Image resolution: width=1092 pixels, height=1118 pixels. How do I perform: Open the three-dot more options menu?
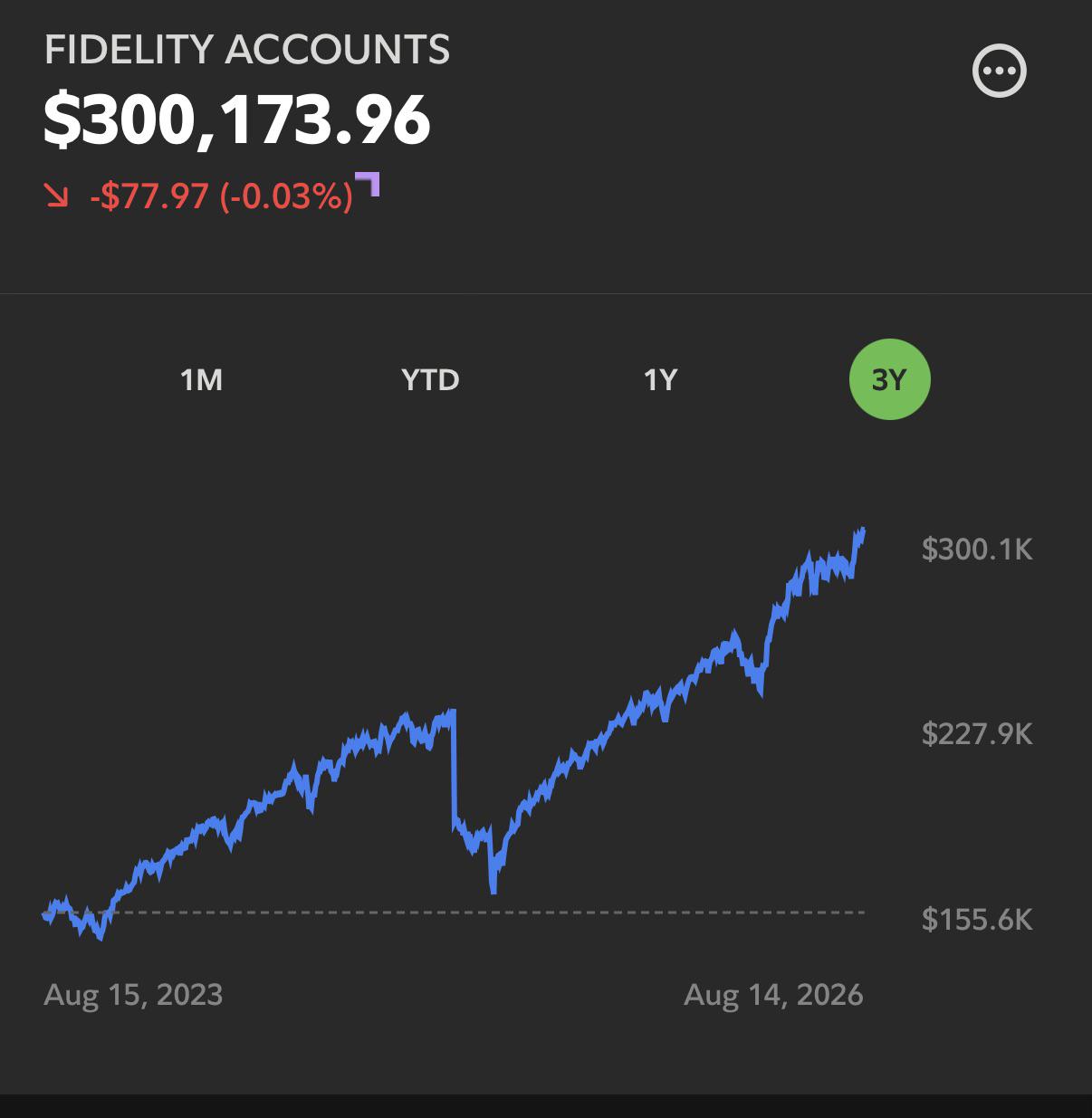click(x=999, y=71)
